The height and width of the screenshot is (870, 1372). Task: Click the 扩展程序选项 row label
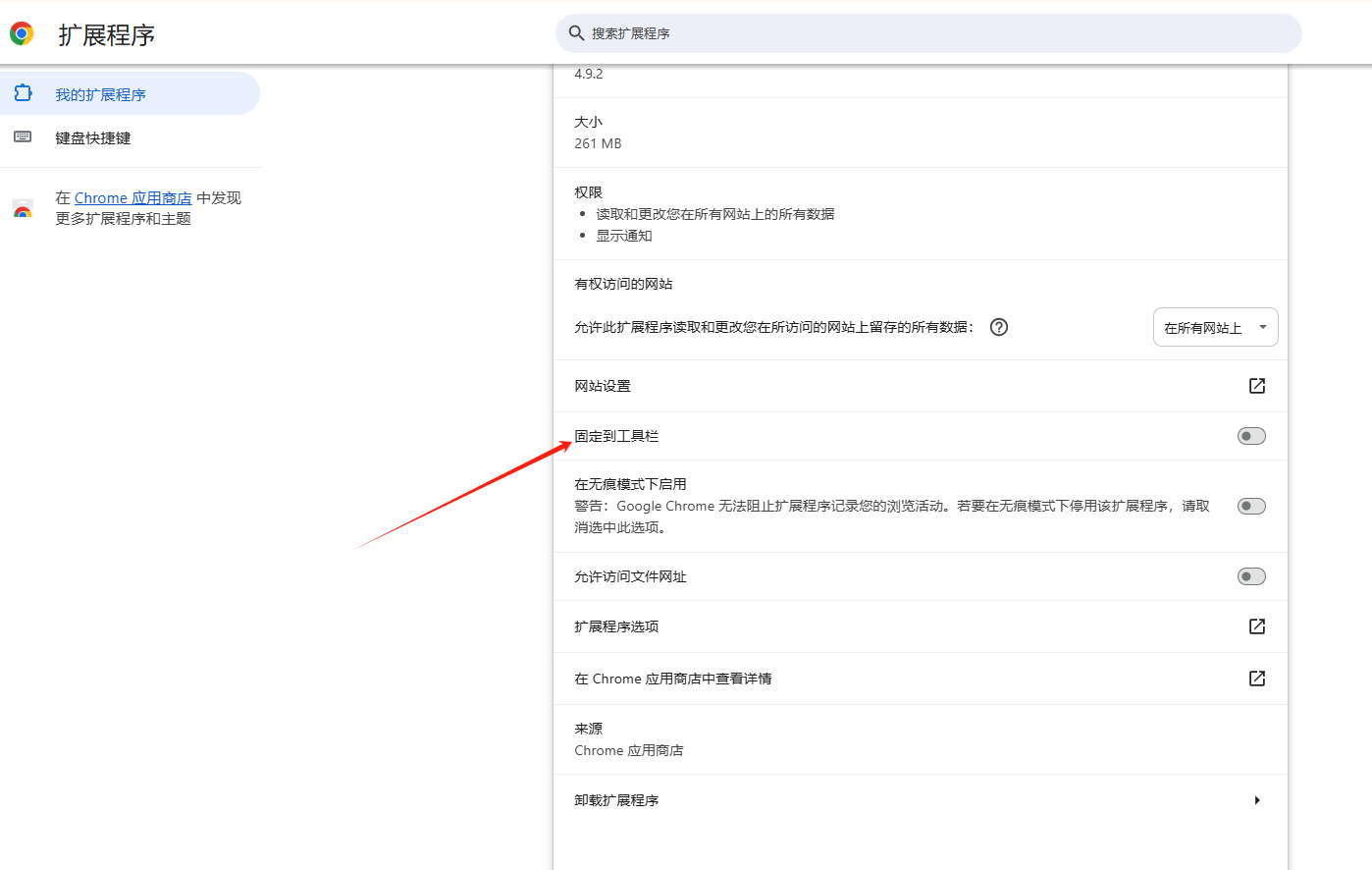point(616,626)
